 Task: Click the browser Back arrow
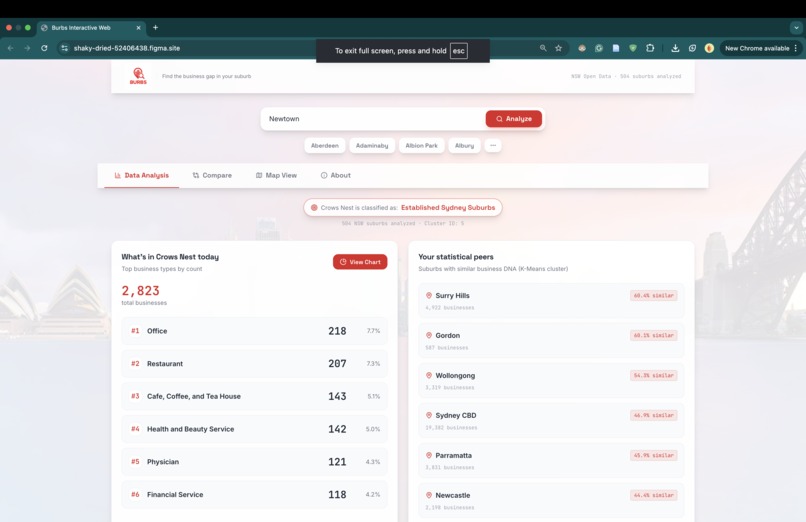click(10, 48)
